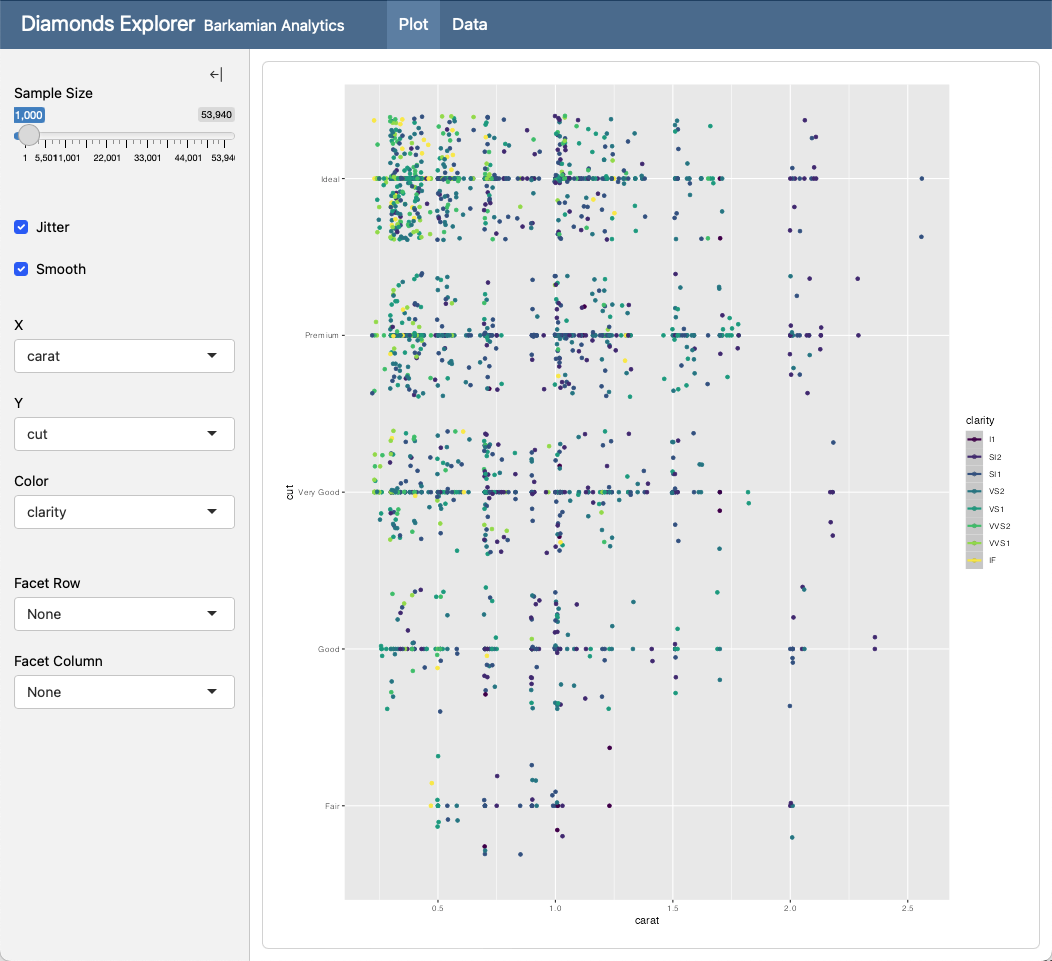Open the X axis variable dropdown
Image resolution: width=1052 pixels, height=961 pixels.
124,356
